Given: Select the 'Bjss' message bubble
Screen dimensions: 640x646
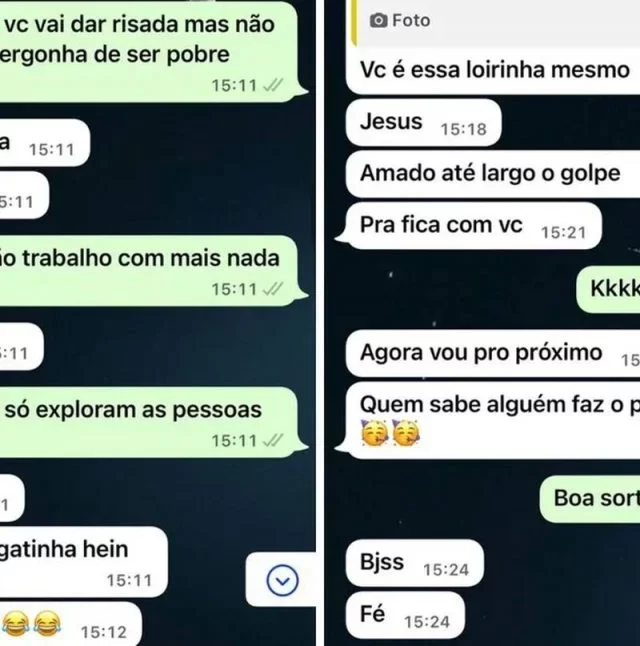Looking at the screenshot, I should (415, 563).
